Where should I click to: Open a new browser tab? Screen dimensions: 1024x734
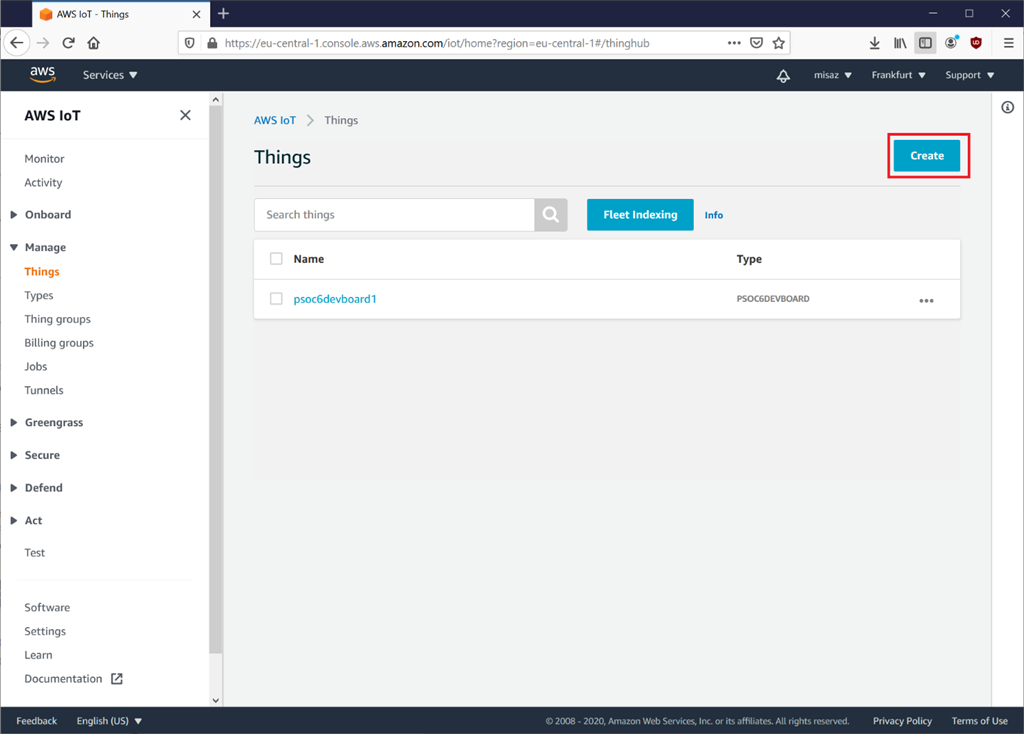[223, 14]
